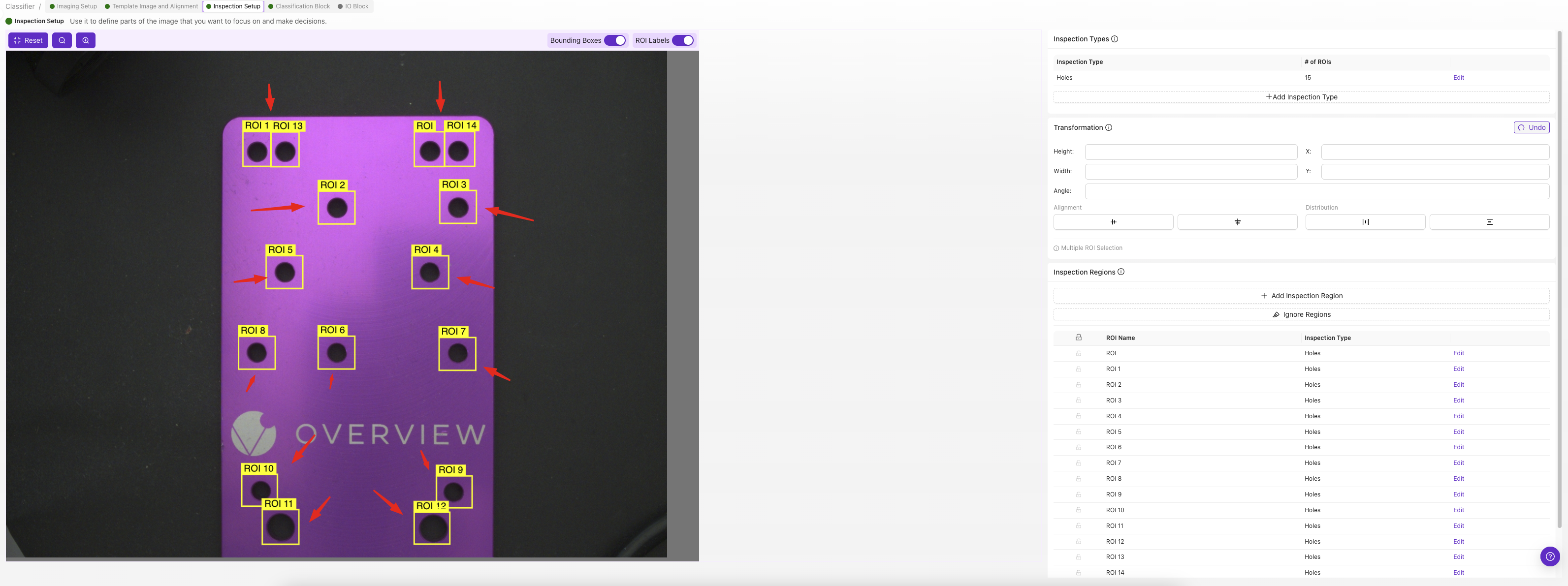
Task: Edit the Holes inspection type
Action: coord(1459,77)
